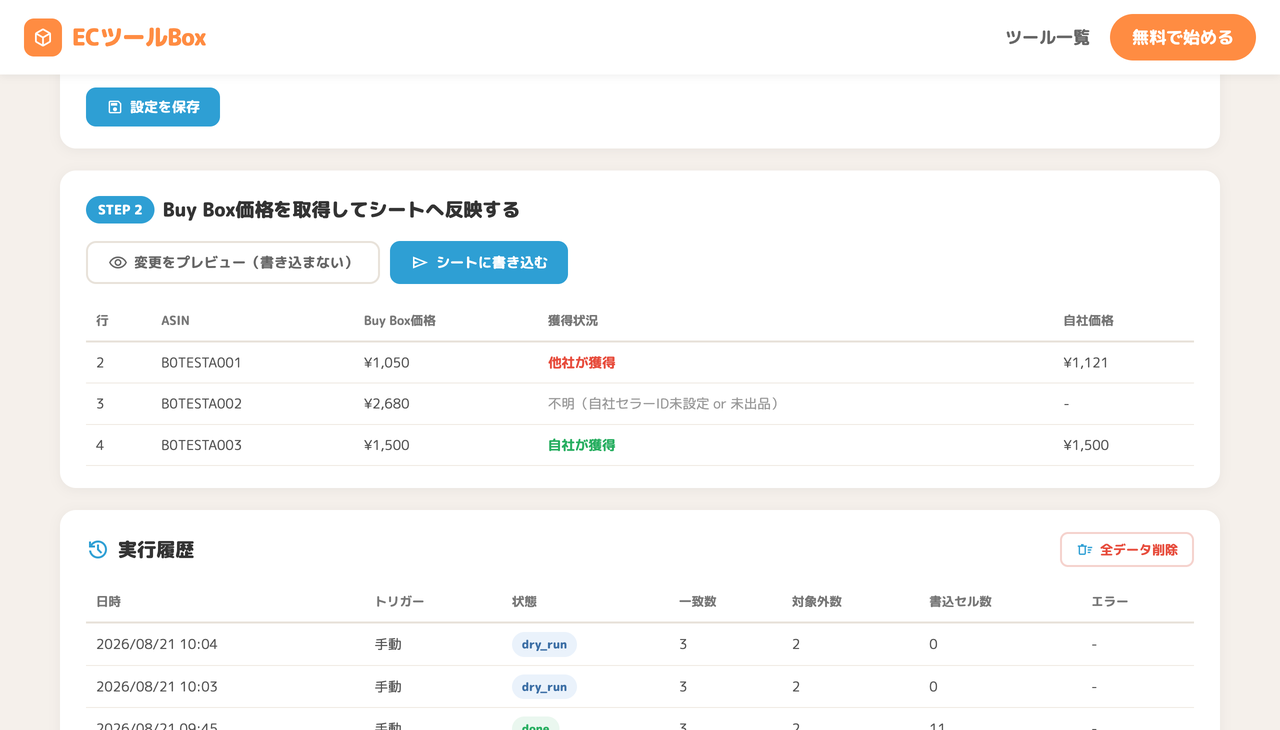Select ASIN cell B0TESTA002
Screen dimensions: 1280x730
(201, 404)
